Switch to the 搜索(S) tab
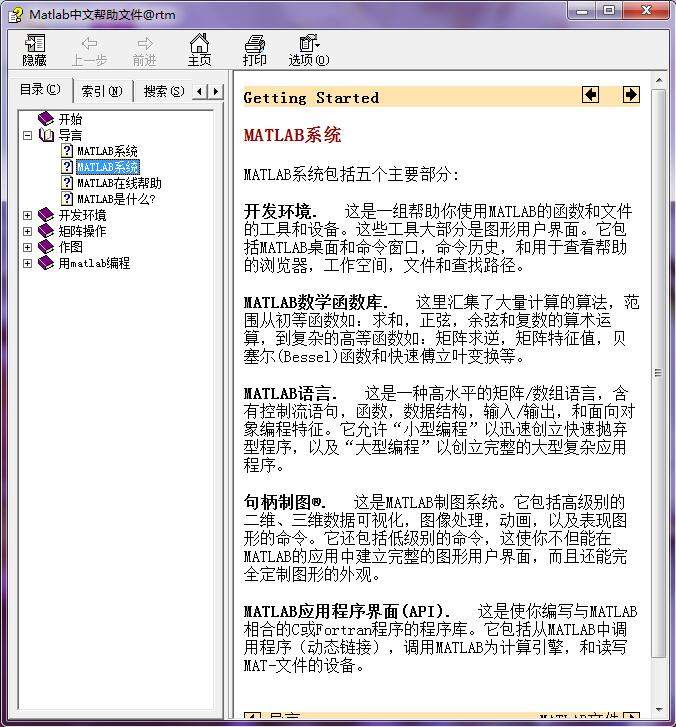The height and width of the screenshot is (727, 676). pyautogui.click(x=164, y=91)
